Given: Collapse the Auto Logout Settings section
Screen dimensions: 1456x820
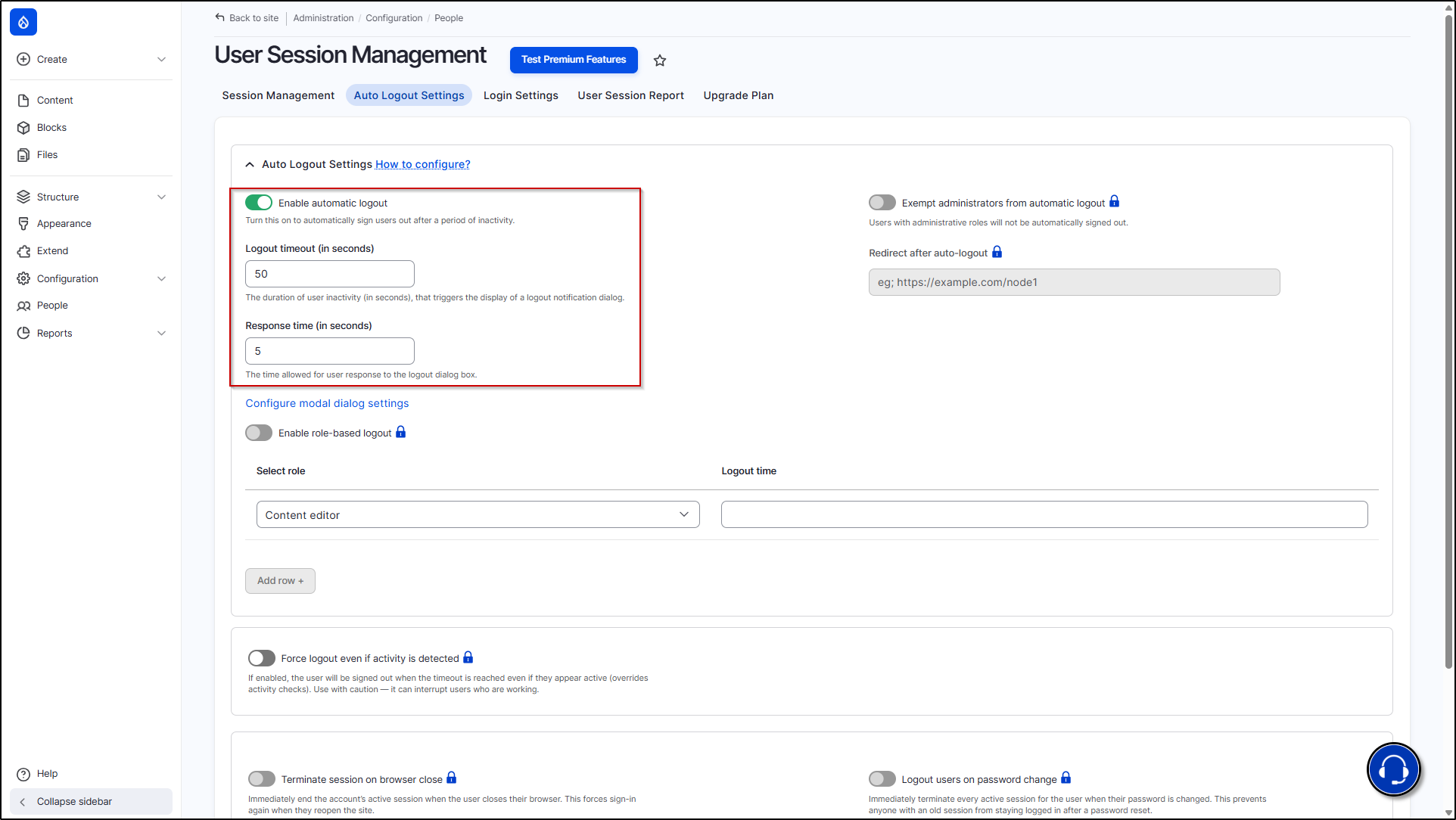Looking at the screenshot, I should click(x=250, y=164).
